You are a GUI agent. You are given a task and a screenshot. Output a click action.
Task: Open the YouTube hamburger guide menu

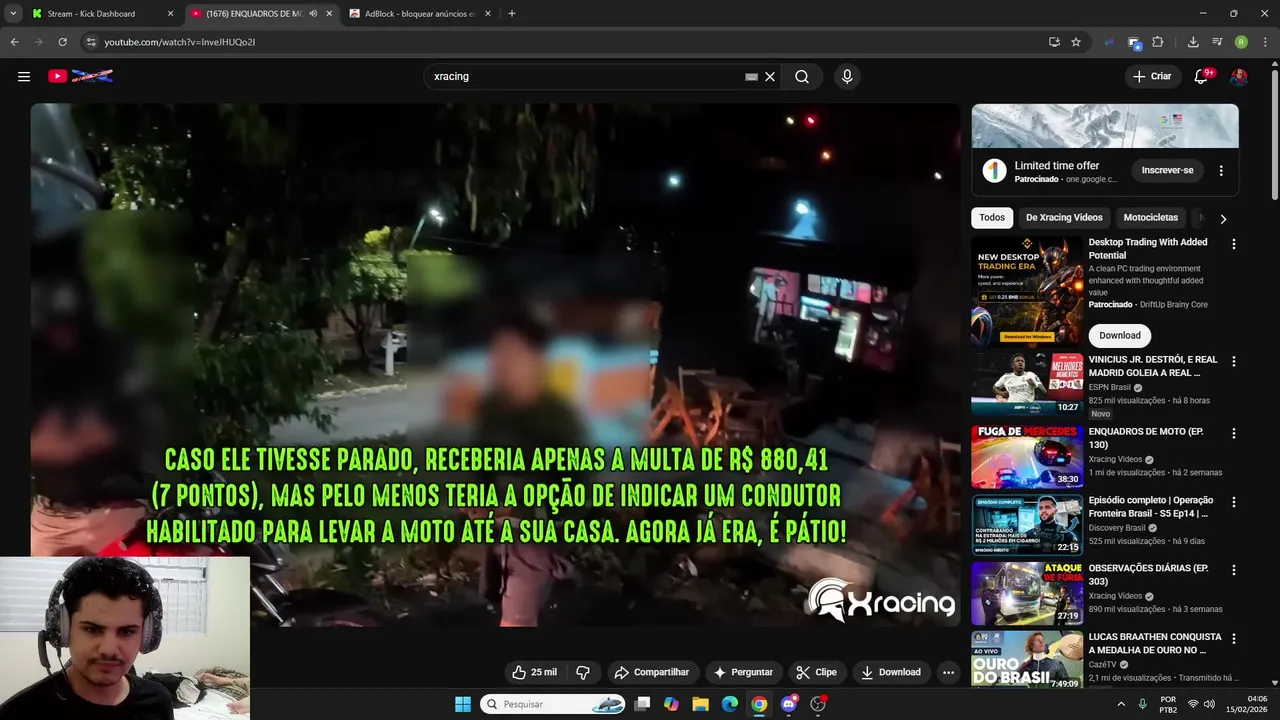pos(24,76)
